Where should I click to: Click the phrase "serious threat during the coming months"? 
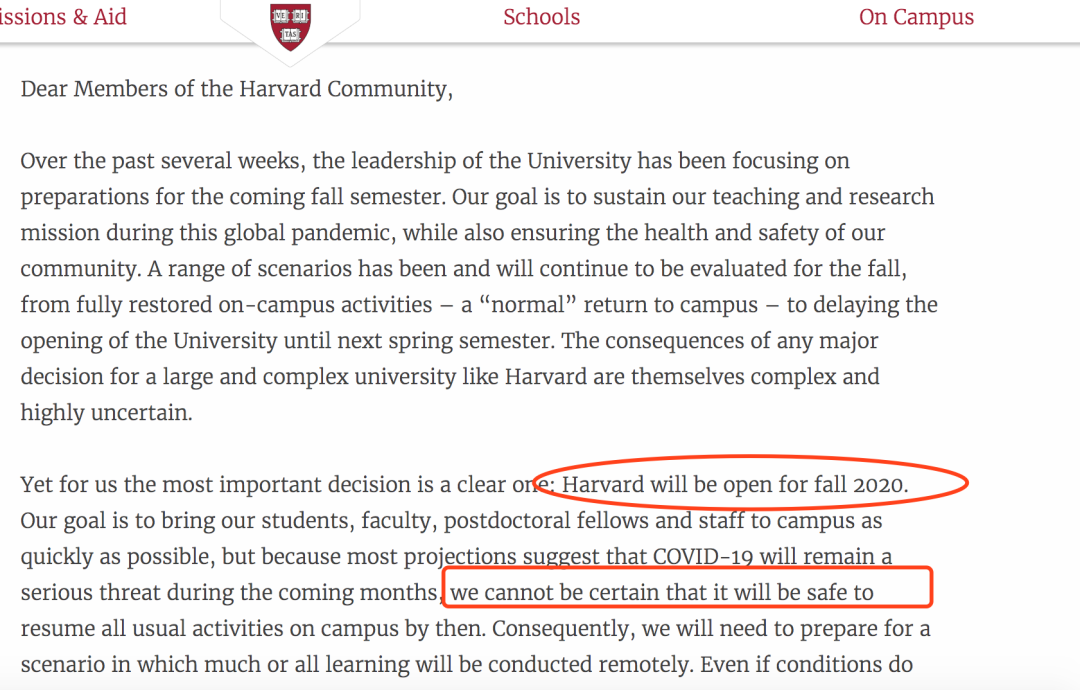click(229, 593)
